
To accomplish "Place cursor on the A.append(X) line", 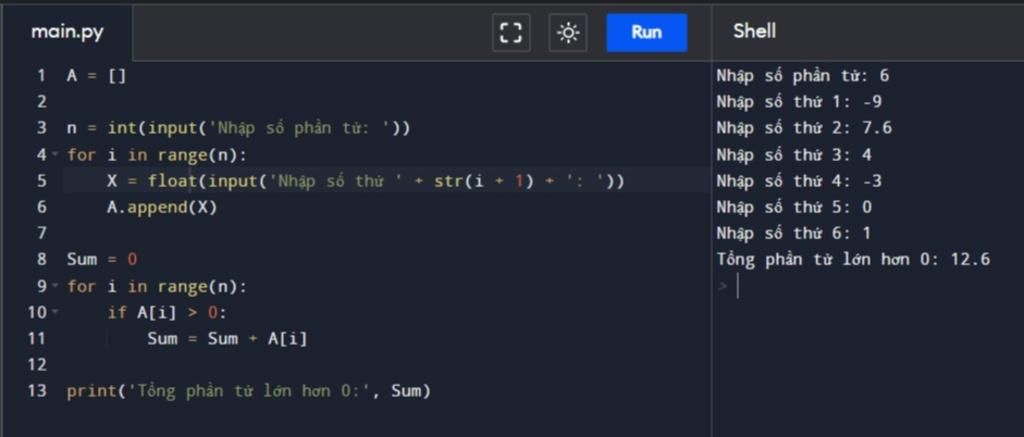I will (x=162, y=207).
